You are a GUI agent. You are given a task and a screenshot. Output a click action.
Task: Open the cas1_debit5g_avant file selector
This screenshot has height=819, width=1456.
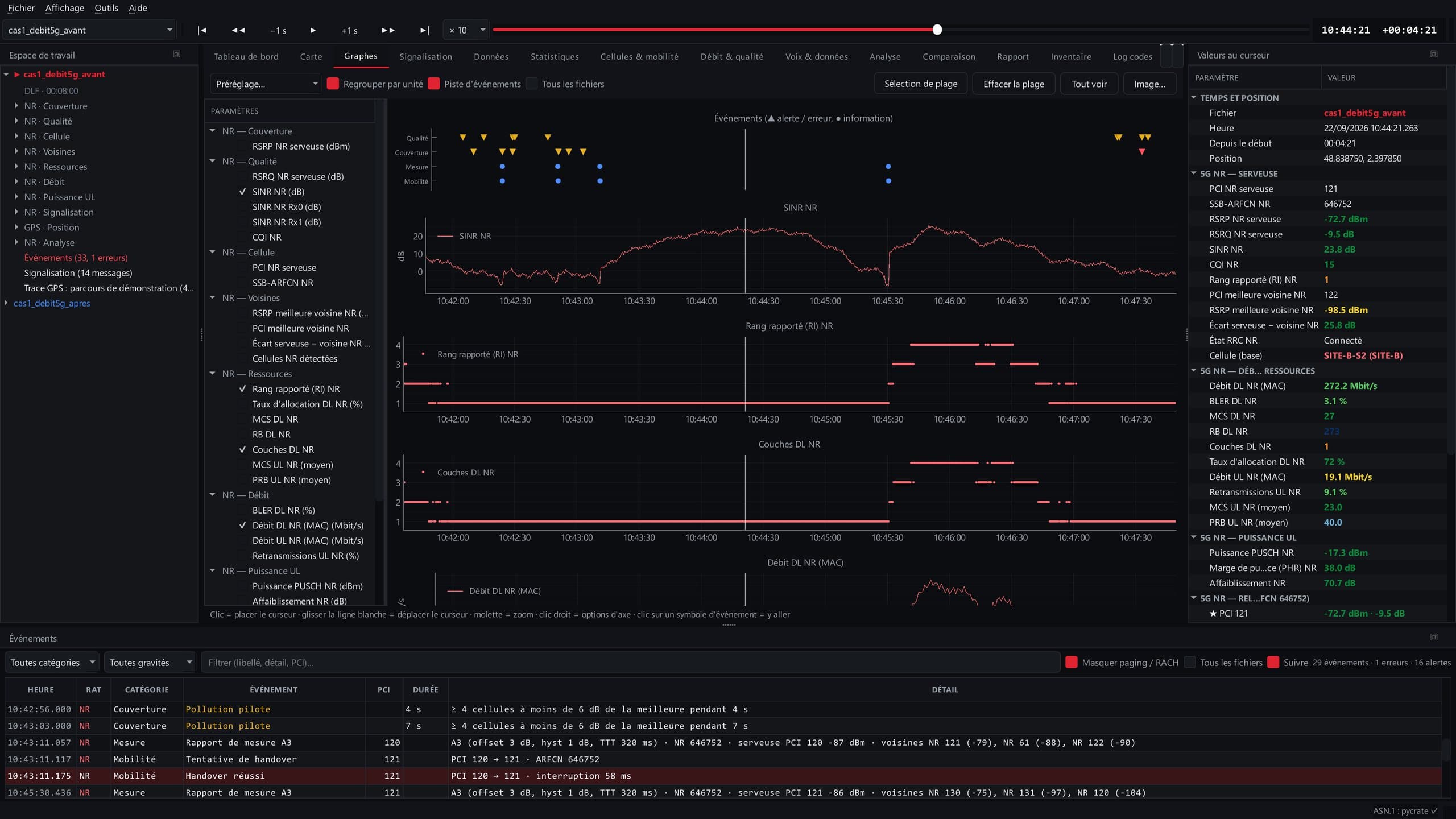89,30
